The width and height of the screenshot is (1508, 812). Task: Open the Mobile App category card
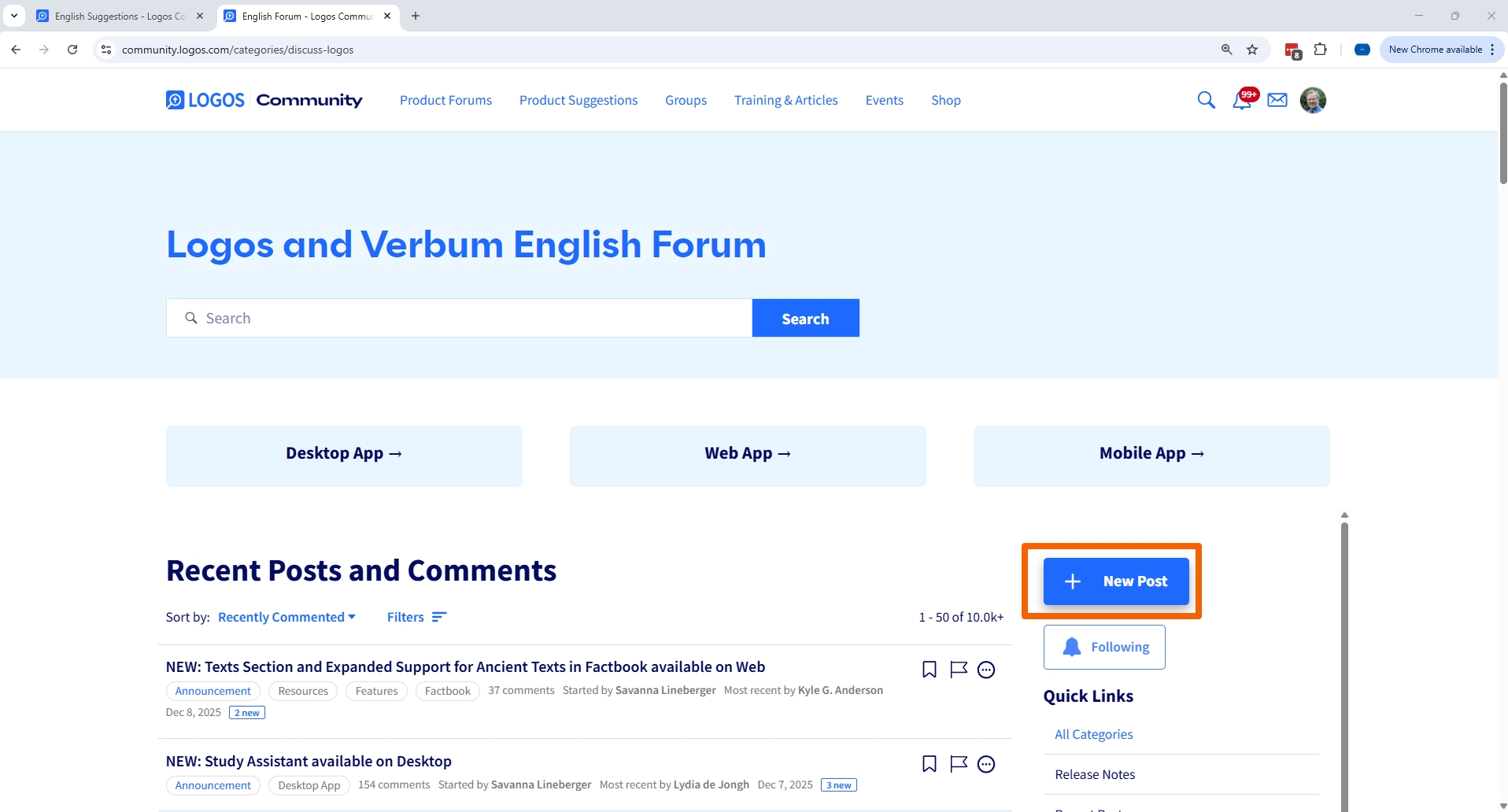pyautogui.click(x=1151, y=456)
